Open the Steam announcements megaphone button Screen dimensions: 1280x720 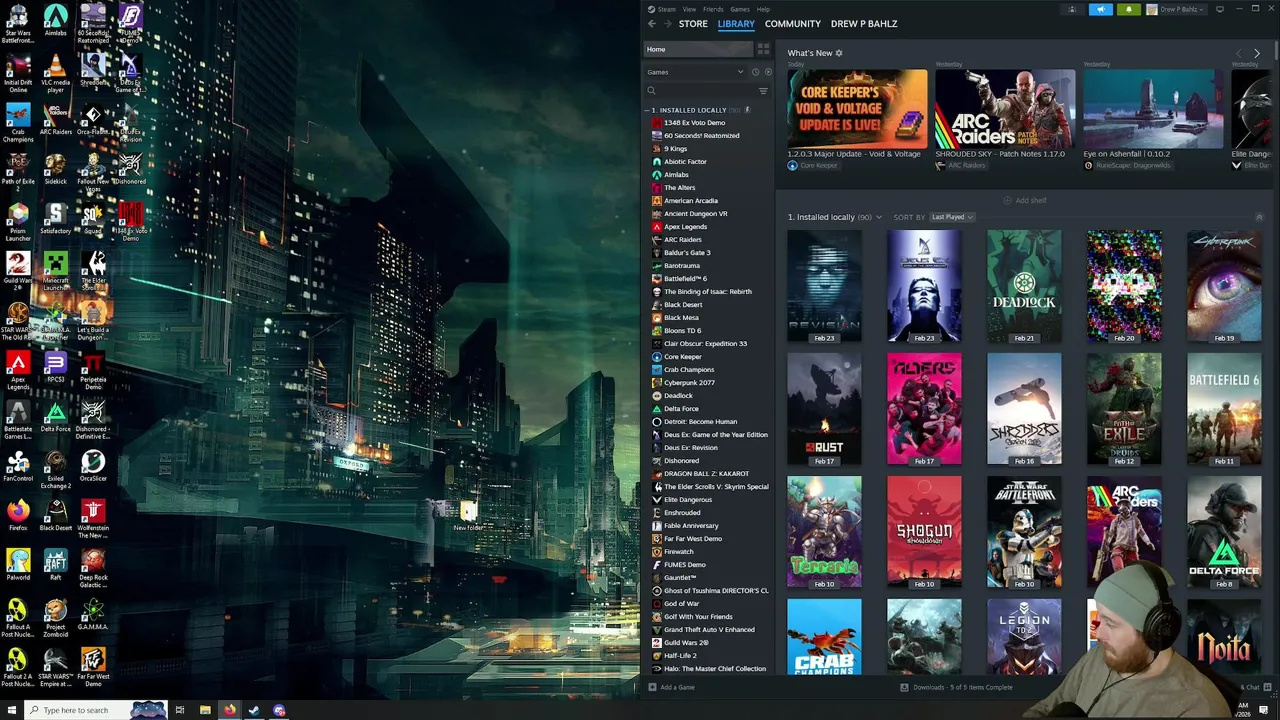(x=1101, y=9)
